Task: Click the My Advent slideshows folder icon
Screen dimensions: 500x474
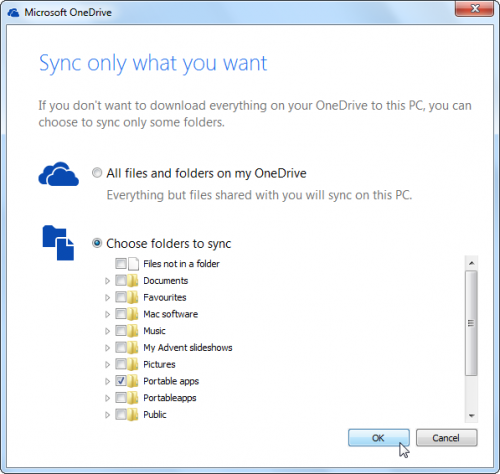Action: click(133, 348)
